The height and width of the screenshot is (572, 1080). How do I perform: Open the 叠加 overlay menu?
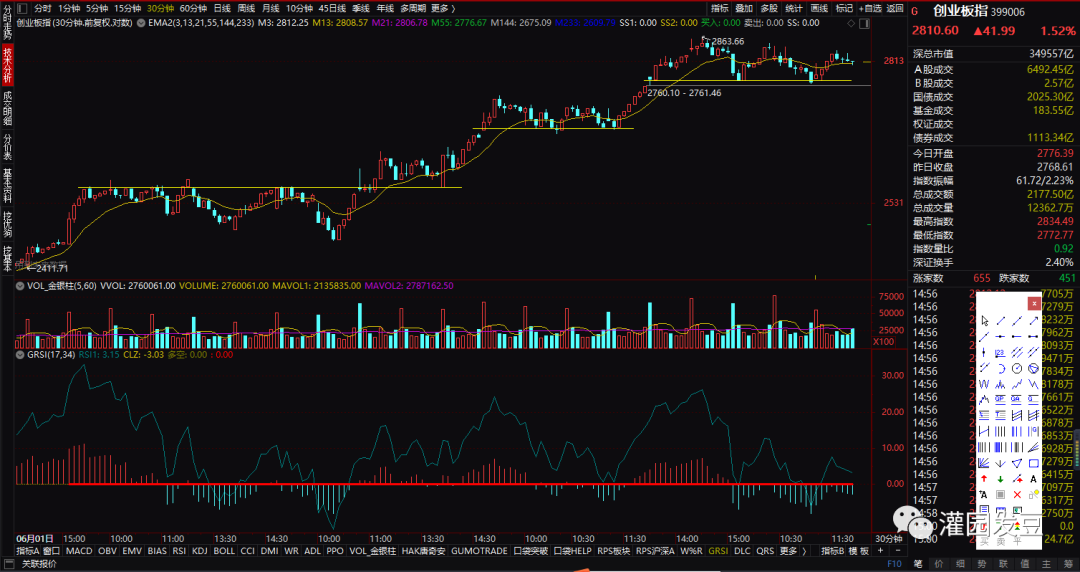tap(744, 8)
